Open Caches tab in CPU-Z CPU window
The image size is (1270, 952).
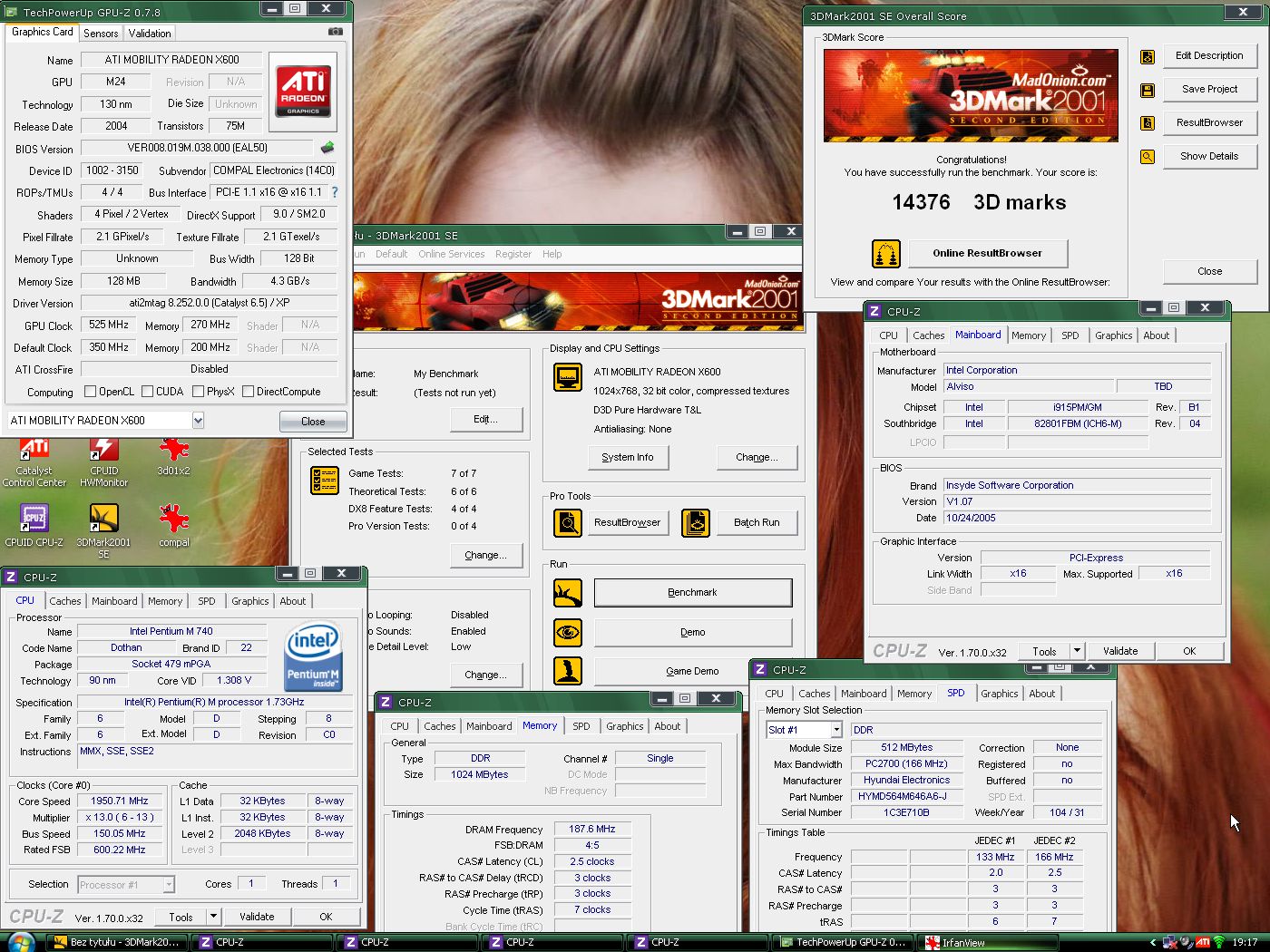click(x=65, y=601)
